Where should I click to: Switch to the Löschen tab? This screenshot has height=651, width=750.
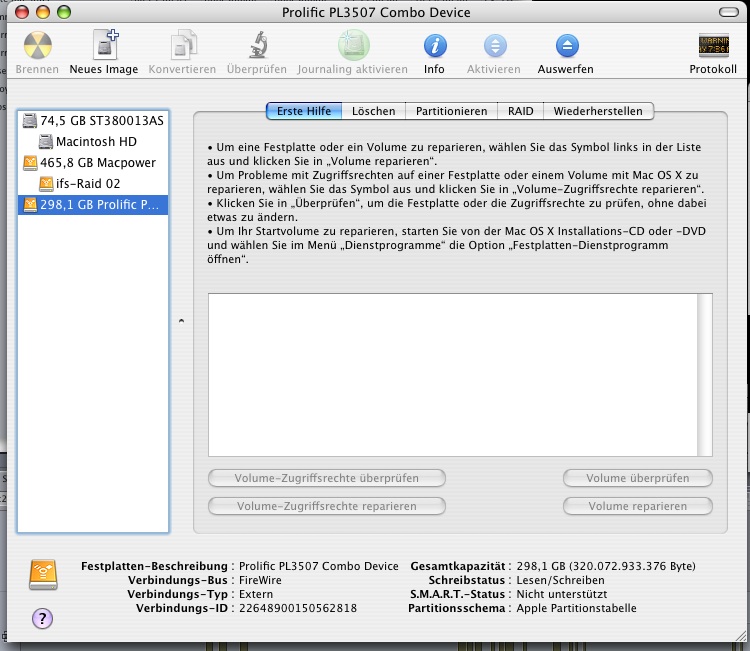tap(374, 111)
